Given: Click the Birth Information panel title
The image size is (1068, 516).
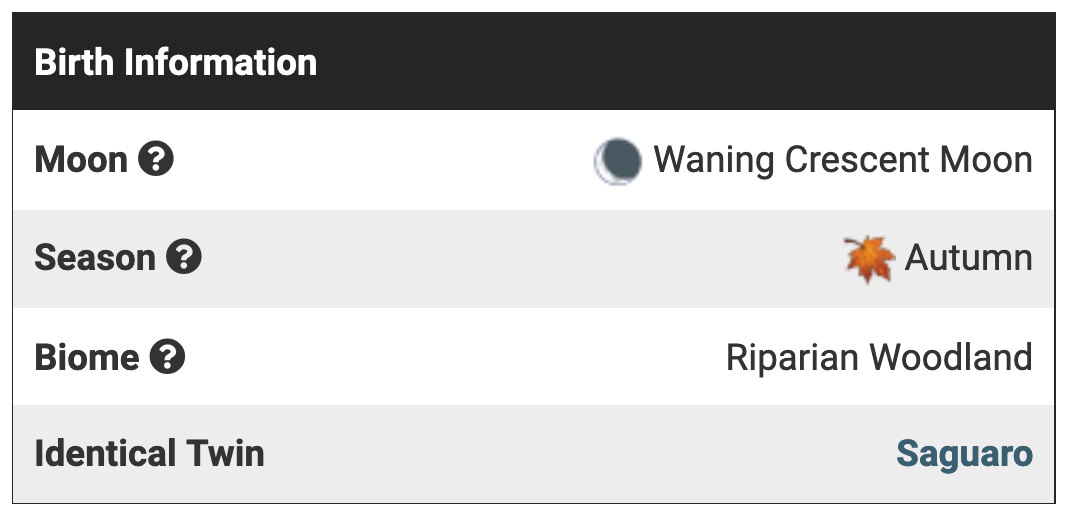Looking at the screenshot, I should click(x=176, y=62).
